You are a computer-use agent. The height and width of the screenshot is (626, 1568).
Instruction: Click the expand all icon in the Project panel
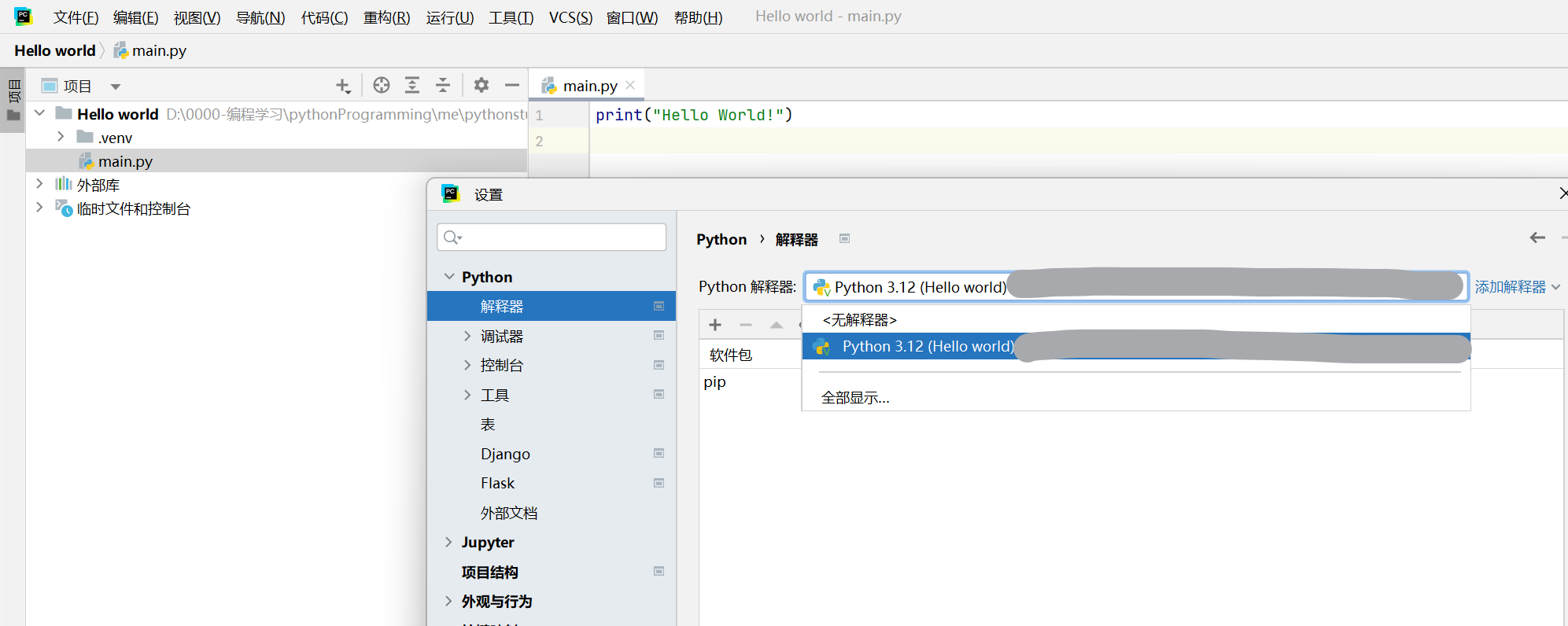[412, 85]
